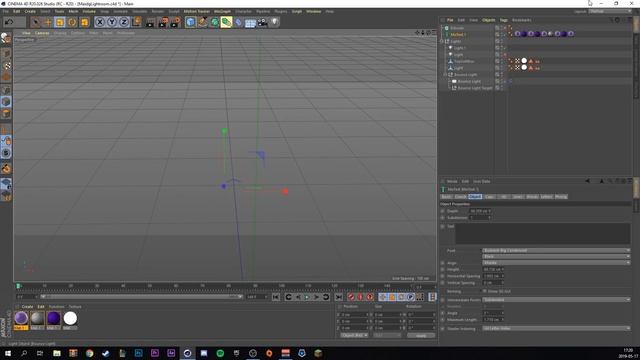Viewport: 640px width, 360px height.
Task: Toggle the Z axis lock
Action: pyautogui.click(x=124, y=22)
